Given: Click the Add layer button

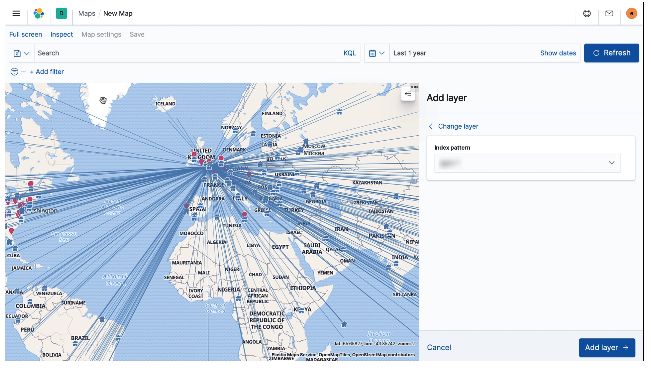Looking at the screenshot, I should [607, 348].
